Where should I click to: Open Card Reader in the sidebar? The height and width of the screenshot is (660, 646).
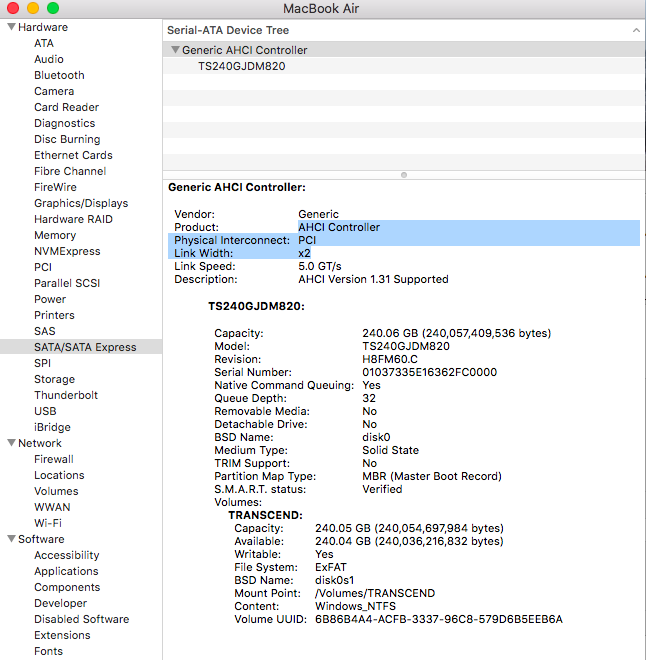point(66,107)
